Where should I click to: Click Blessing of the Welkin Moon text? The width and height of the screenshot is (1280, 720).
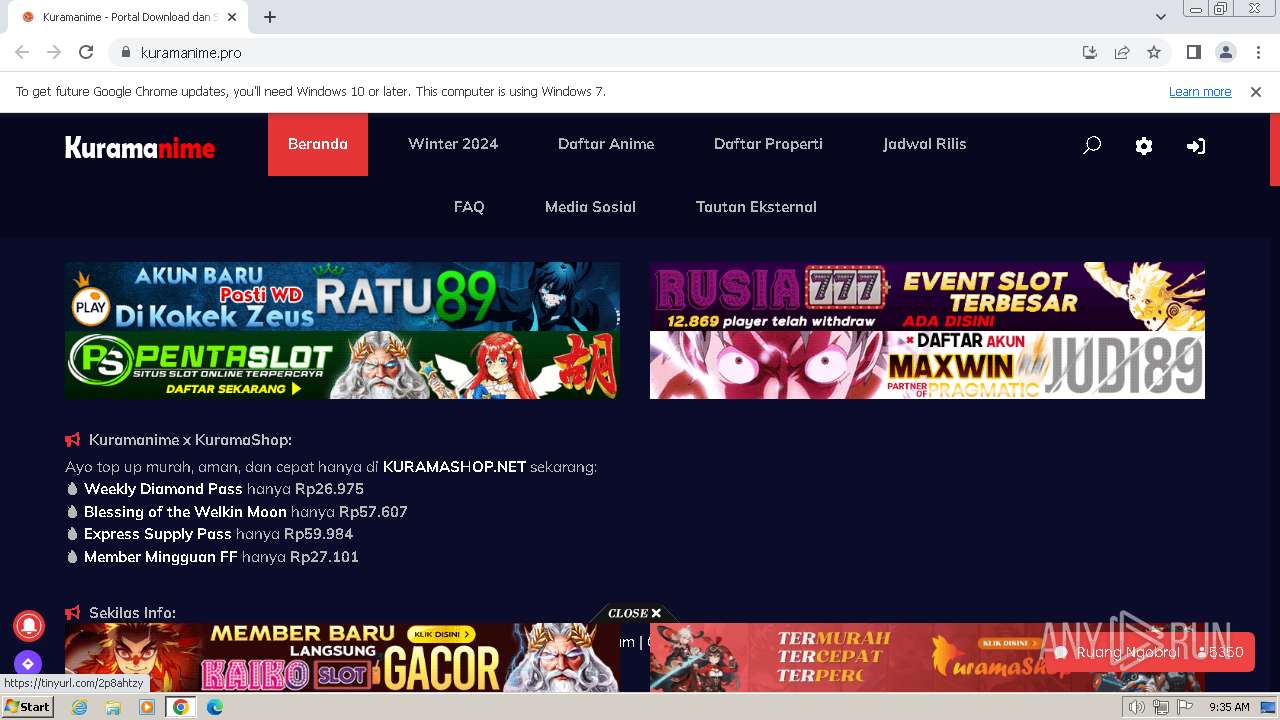pyautogui.click(x=185, y=512)
